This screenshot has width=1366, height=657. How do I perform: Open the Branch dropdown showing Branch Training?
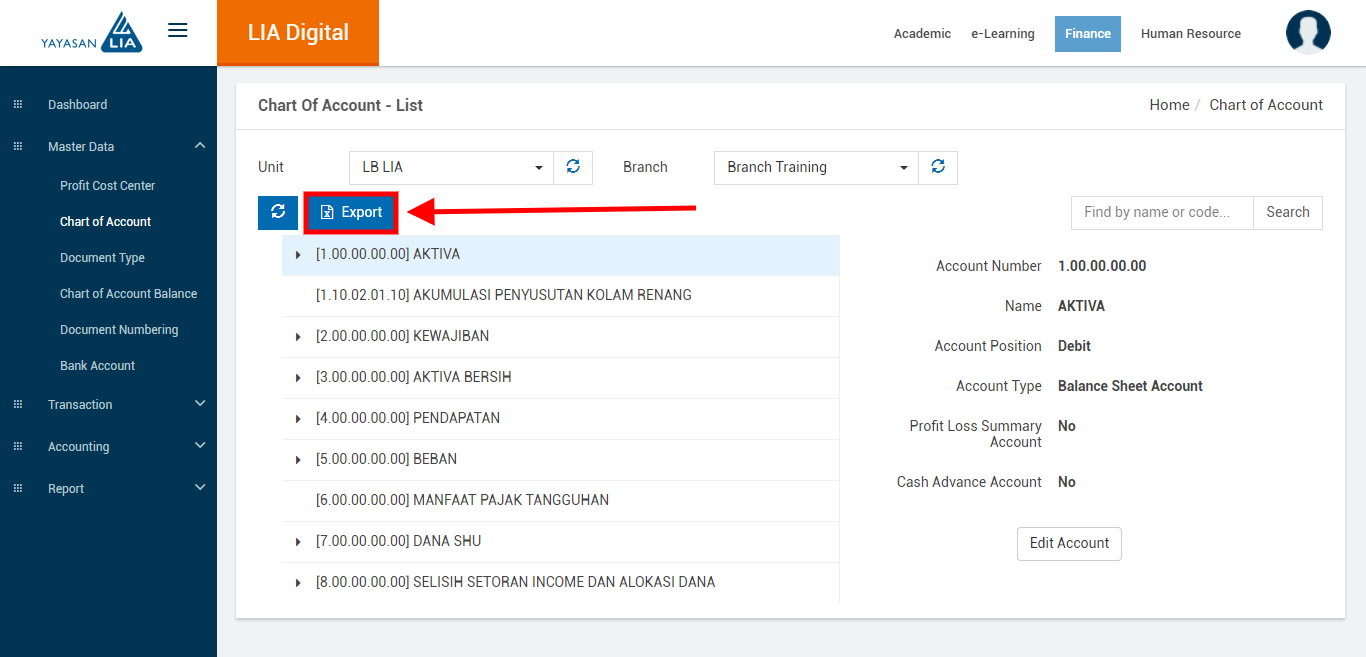[x=816, y=168]
